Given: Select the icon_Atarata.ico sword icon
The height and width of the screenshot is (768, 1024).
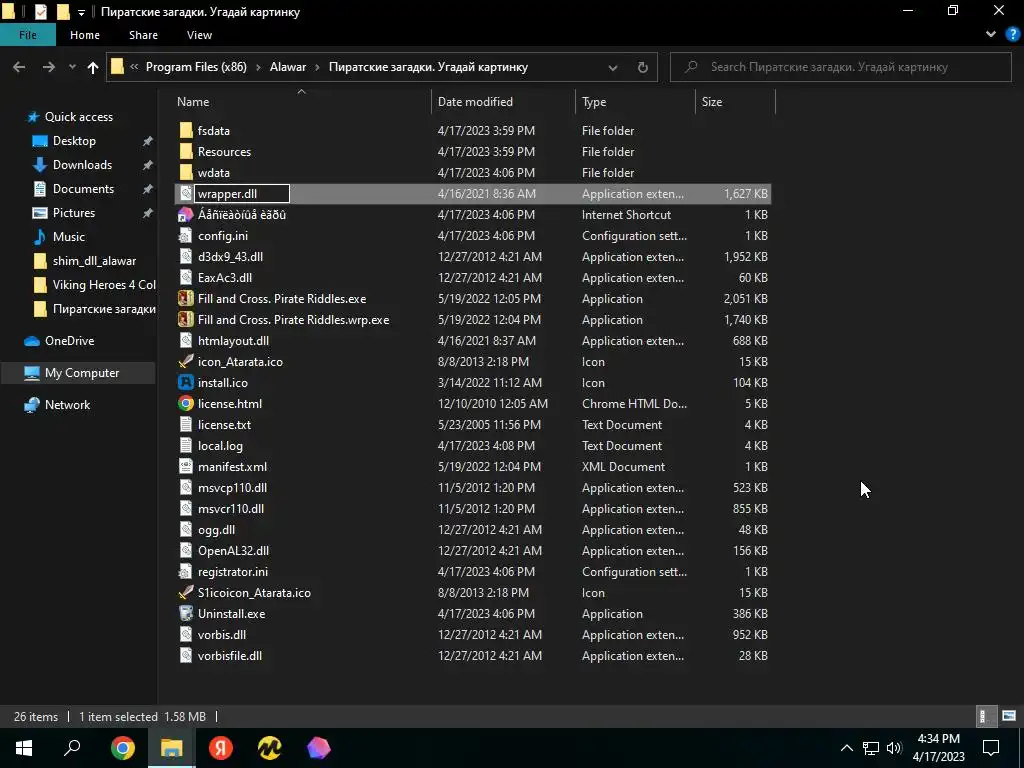Looking at the screenshot, I should [x=186, y=361].
